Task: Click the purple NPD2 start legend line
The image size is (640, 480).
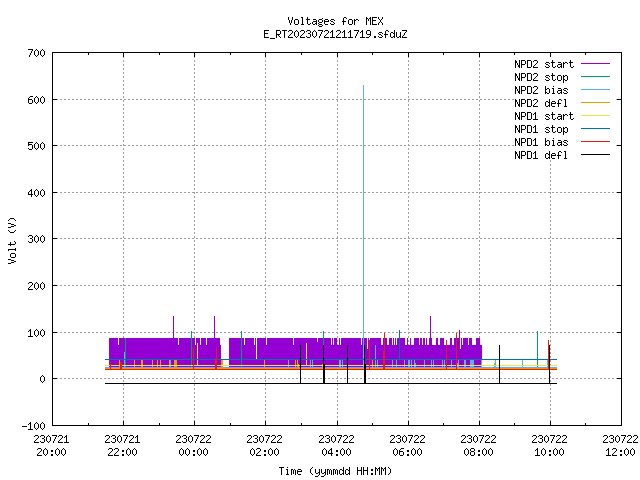Action: point(595,64)
